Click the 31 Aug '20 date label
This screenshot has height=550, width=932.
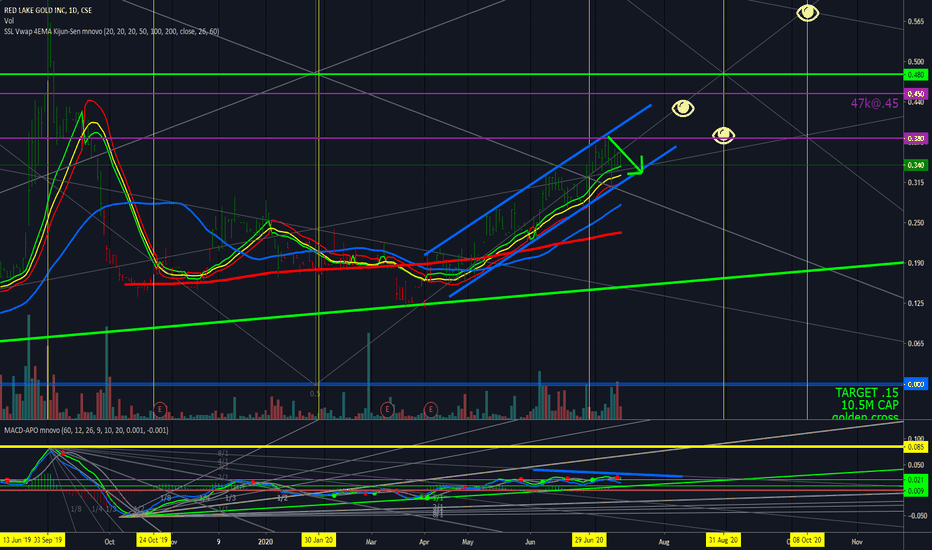[x=723, y=540]
